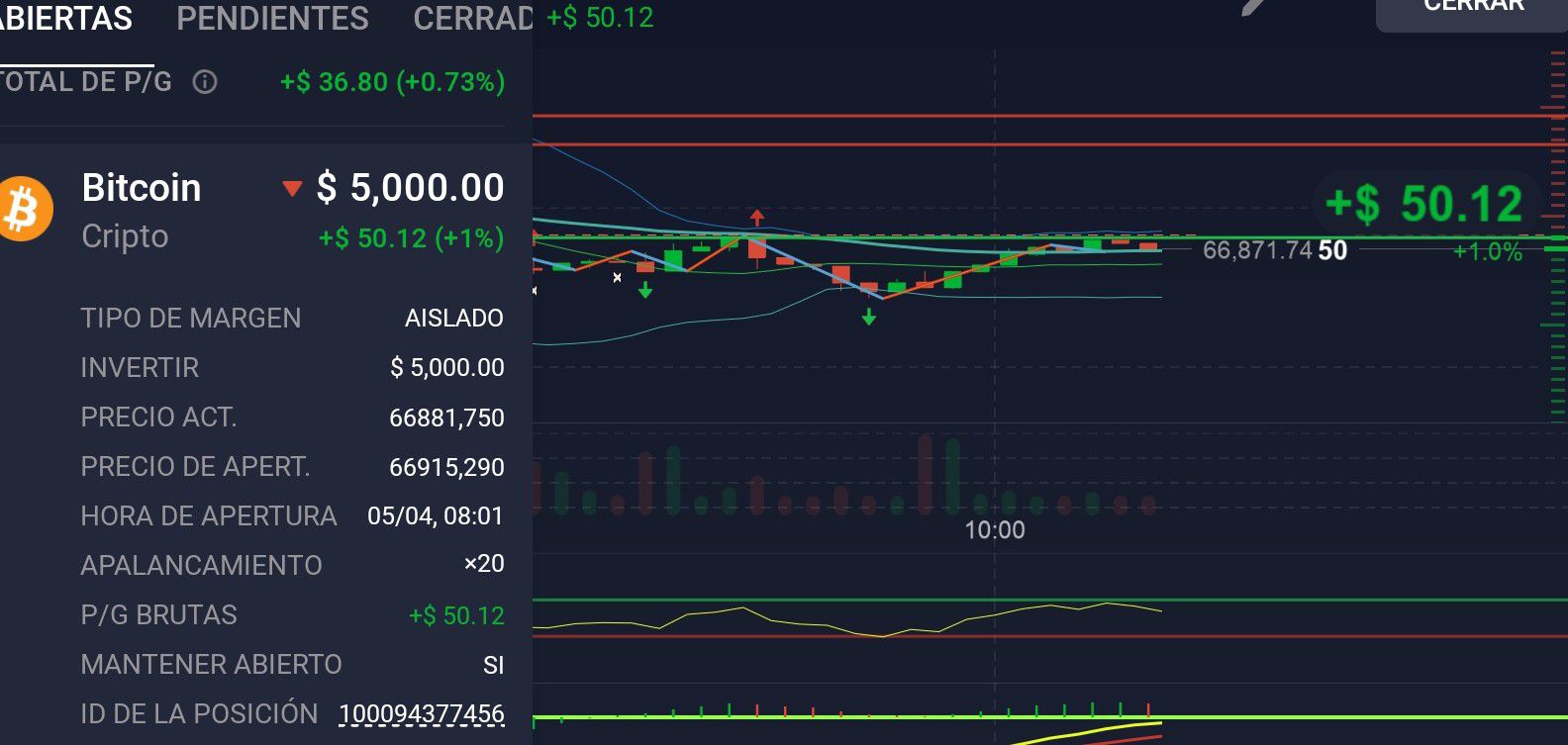This screenshot has height=745, width=1568.
Task: Collapse Bitcoin position using the red triangle
Action: click(291, 188)
